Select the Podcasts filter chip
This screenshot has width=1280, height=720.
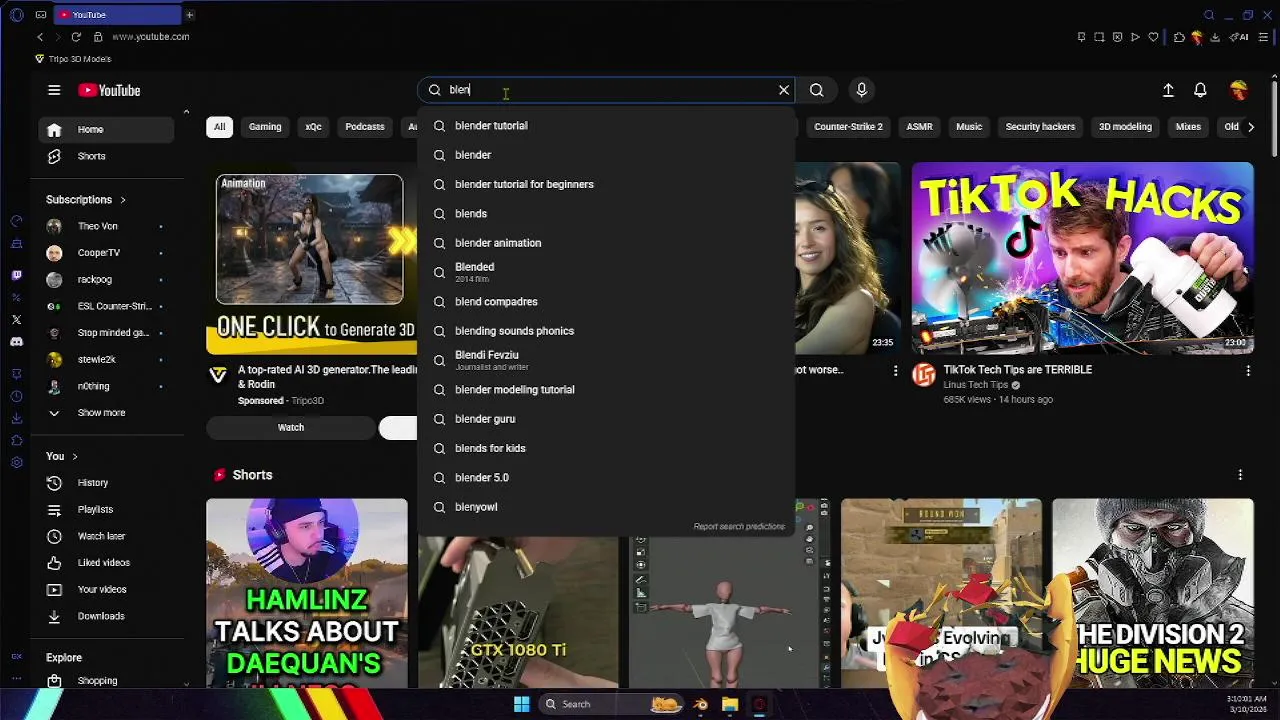click(365, 127)
